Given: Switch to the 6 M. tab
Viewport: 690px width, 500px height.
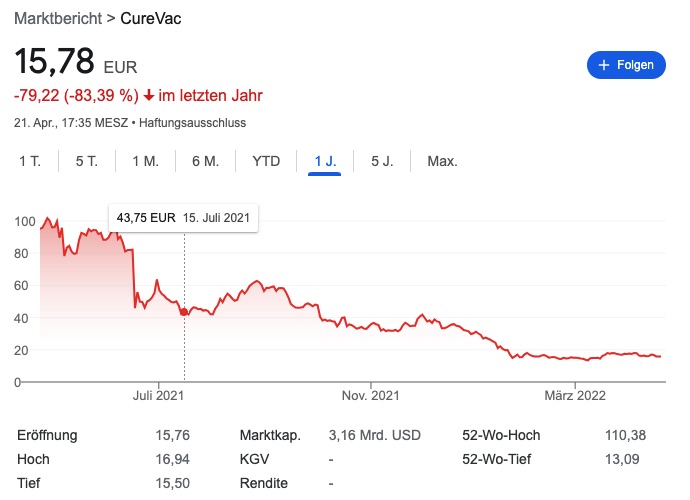Looking at the screenshot, I should tap(205, 161).
